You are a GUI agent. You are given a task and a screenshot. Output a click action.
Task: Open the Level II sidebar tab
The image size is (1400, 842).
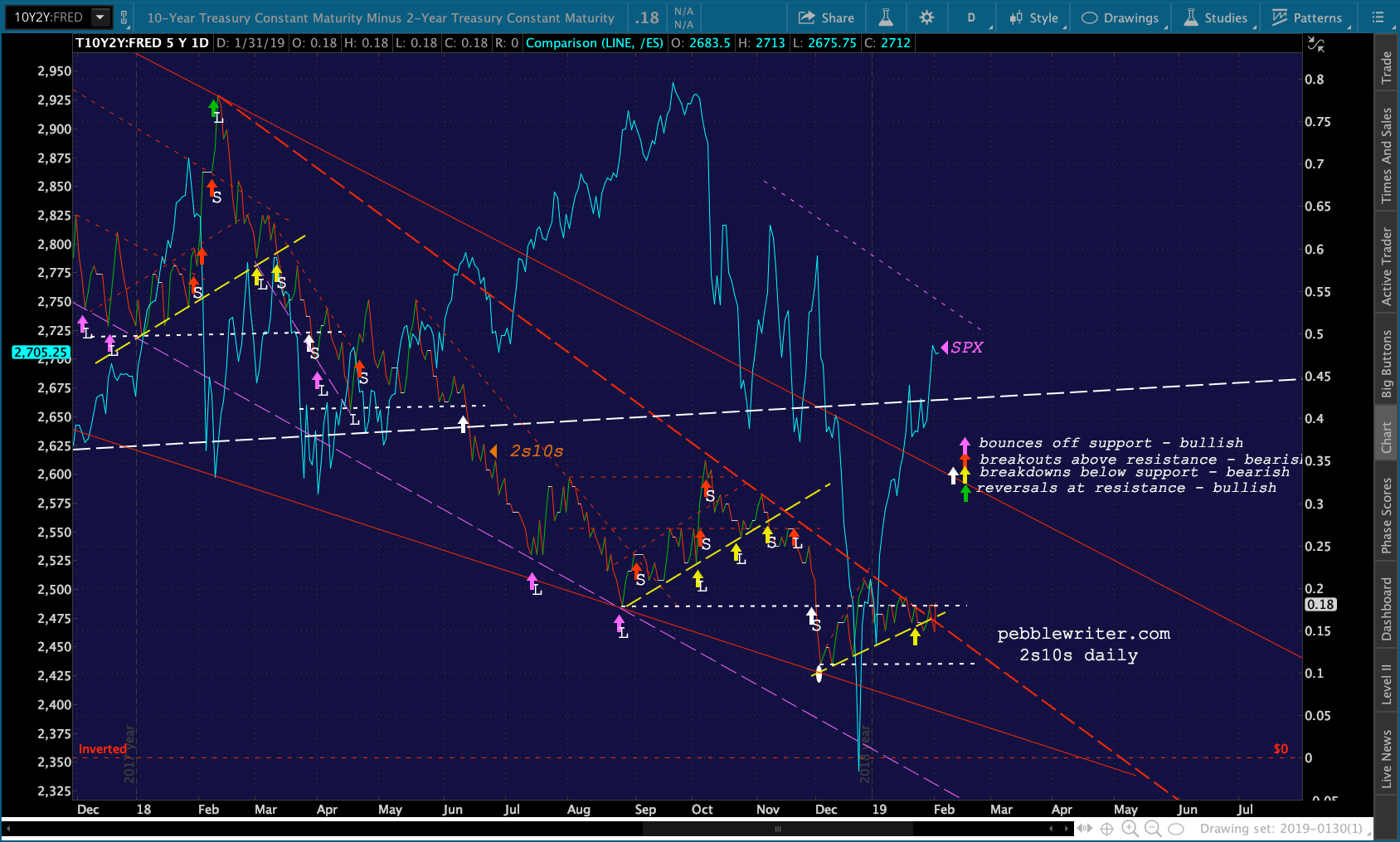(x=1386, y=684)
